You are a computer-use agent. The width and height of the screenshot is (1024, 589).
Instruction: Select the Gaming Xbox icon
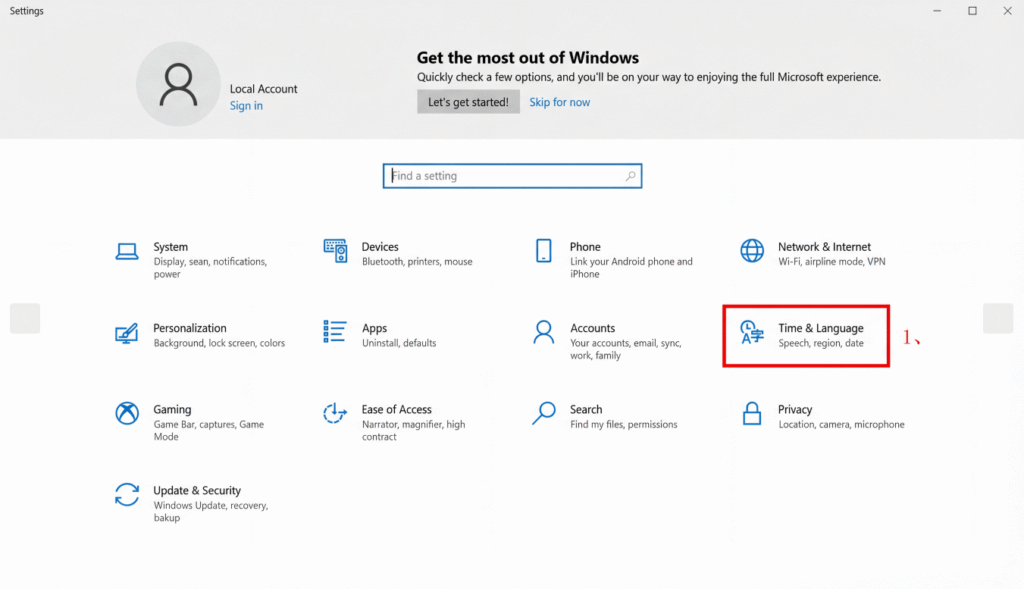[127, 413]
